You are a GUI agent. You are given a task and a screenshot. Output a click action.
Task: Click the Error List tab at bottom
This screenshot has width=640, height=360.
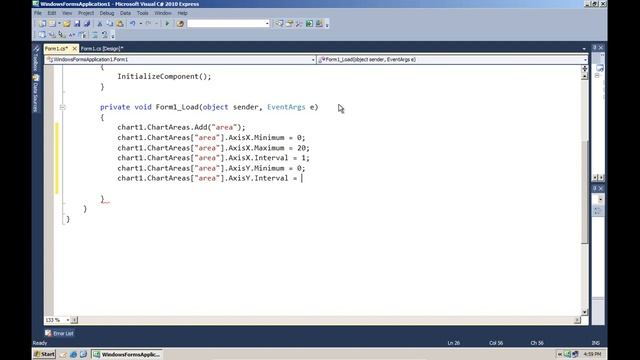coord(60,333)
